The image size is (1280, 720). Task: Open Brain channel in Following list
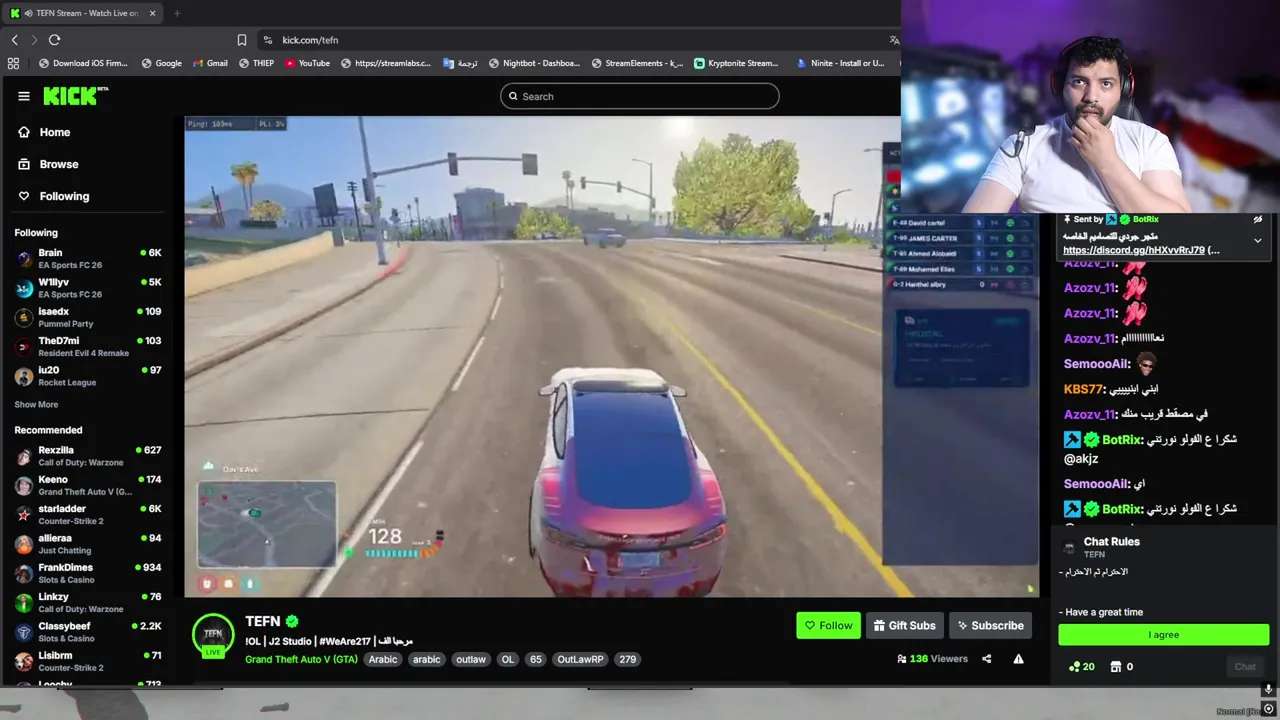(88, 259)
